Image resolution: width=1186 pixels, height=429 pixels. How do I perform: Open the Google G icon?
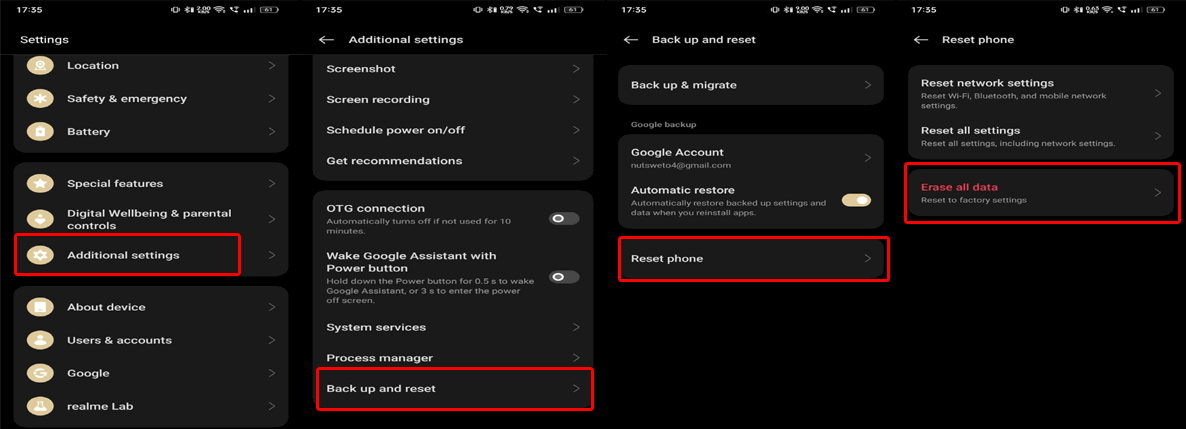[39, 373]
